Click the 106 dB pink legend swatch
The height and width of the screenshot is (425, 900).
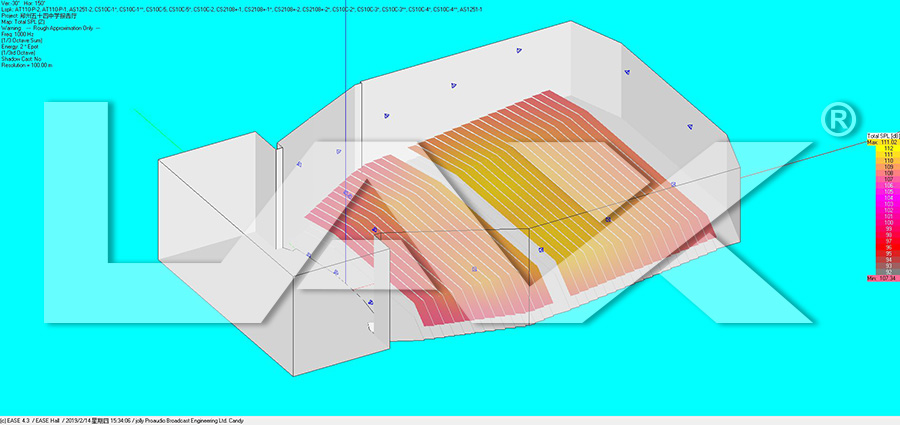click(887, 185)
